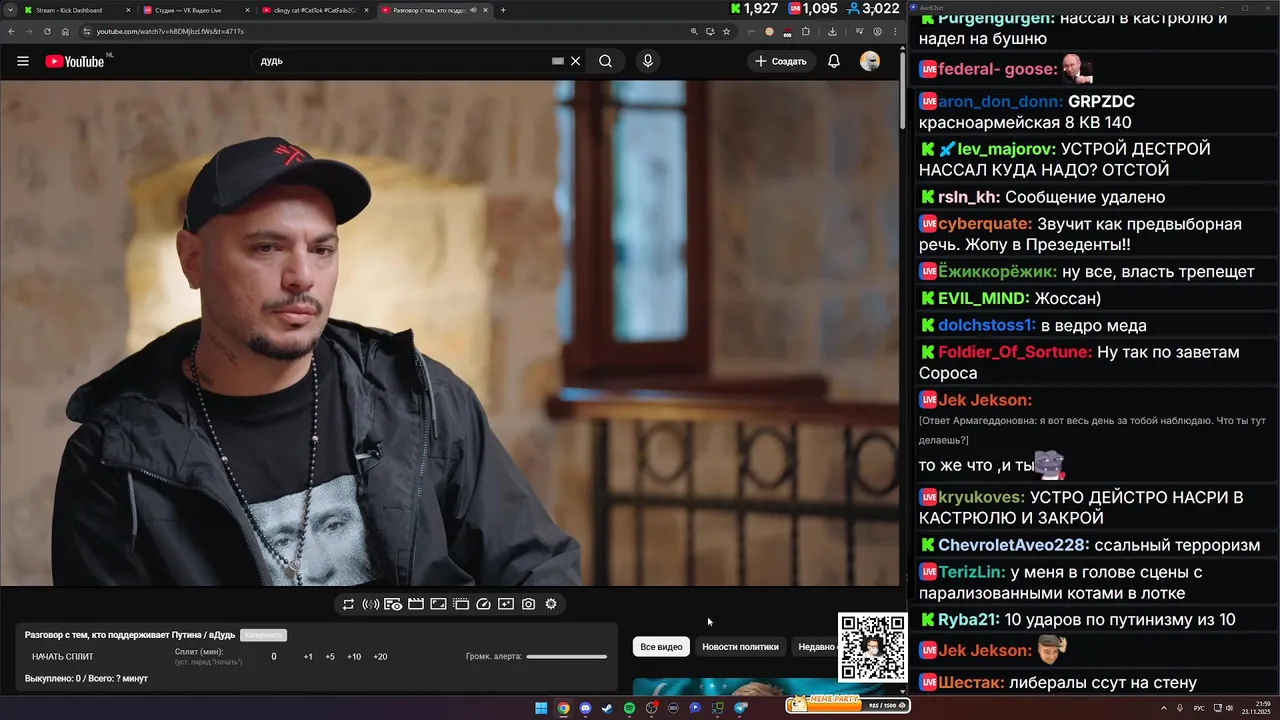
Task: Take a screenshot with the camera icon
Action: [x=528, y=604]
